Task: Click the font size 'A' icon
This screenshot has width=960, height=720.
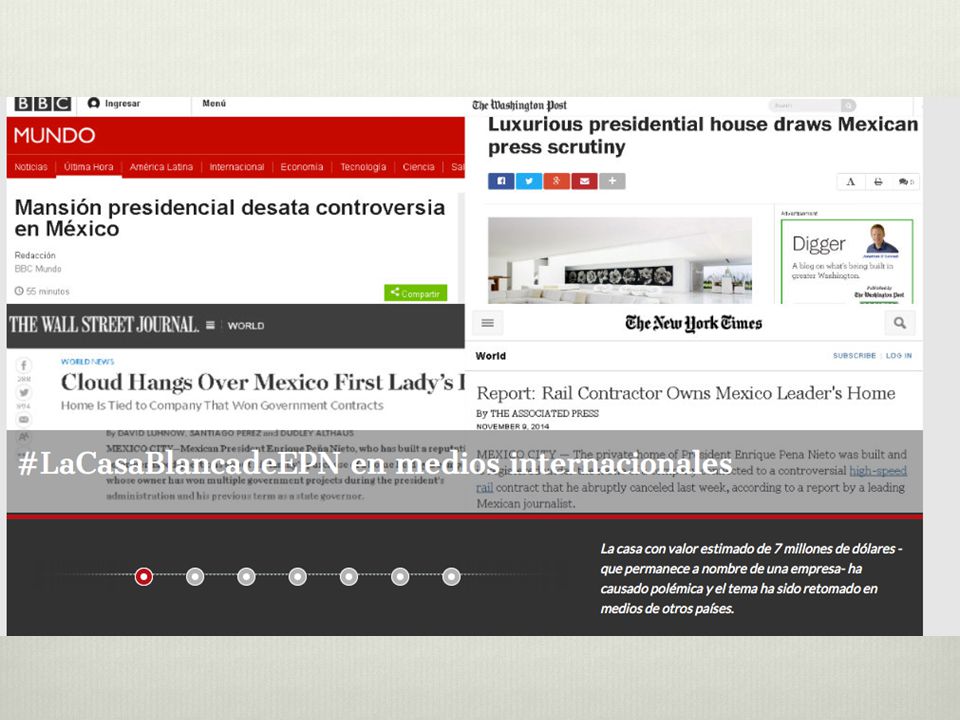Action: pos(850,182)
